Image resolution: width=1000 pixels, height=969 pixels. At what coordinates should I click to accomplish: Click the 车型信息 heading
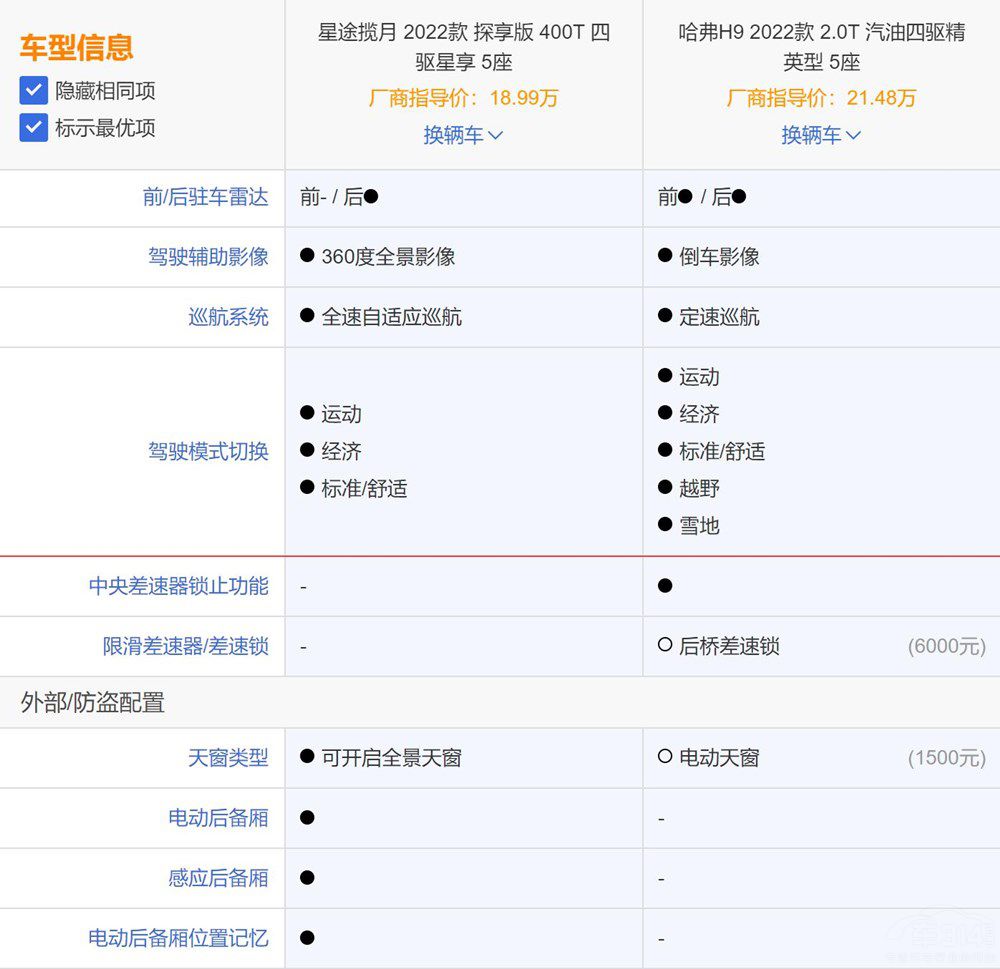(76, 47)
